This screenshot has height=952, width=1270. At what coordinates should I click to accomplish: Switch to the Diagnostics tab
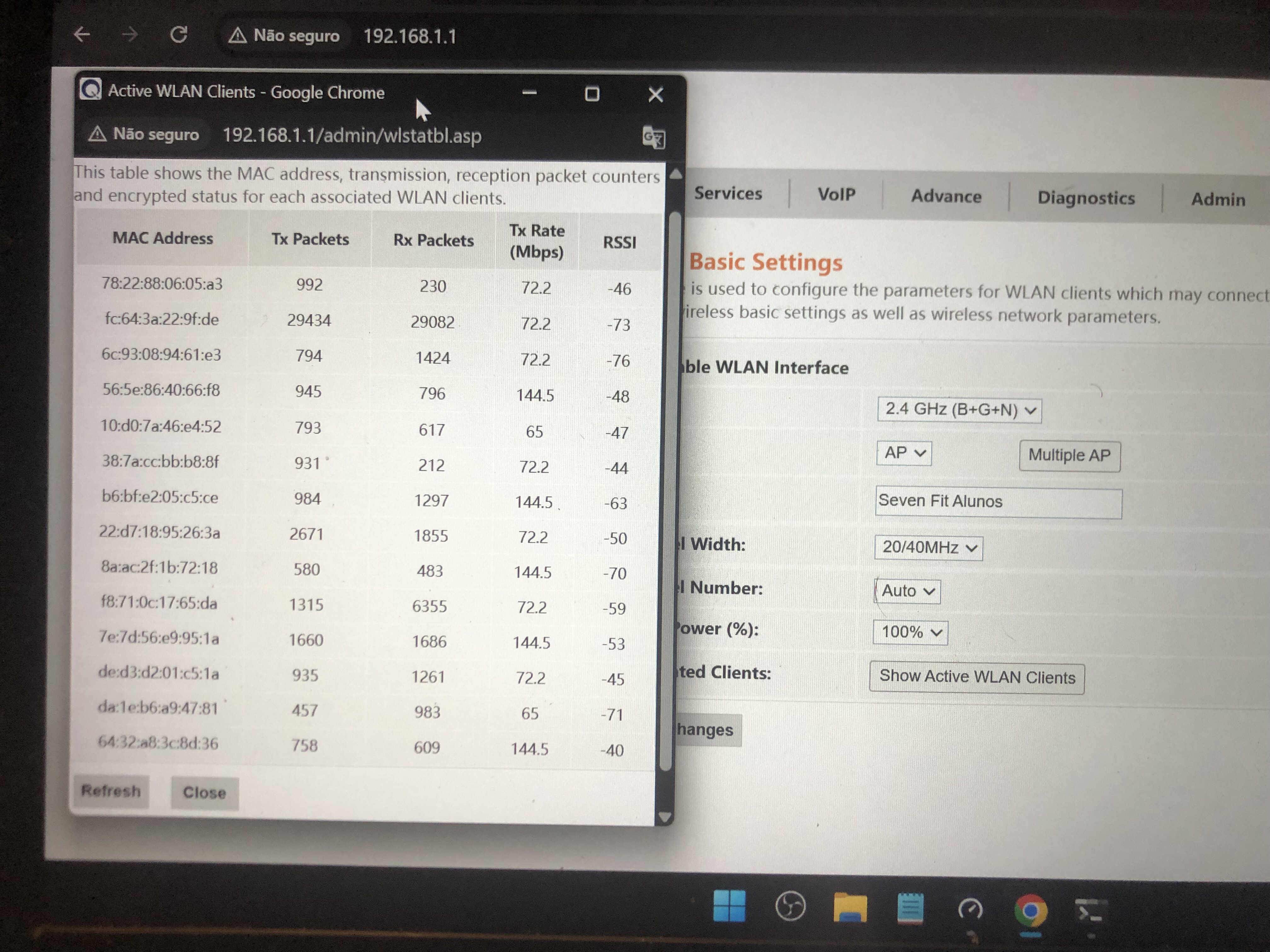(x=1086, y=198)
